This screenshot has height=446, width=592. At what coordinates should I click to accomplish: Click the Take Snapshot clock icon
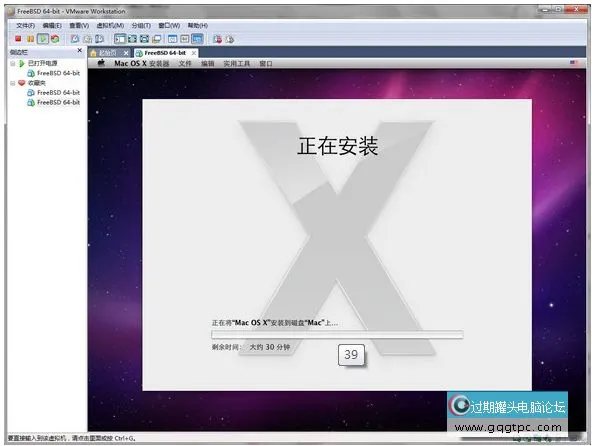[75, 39]
